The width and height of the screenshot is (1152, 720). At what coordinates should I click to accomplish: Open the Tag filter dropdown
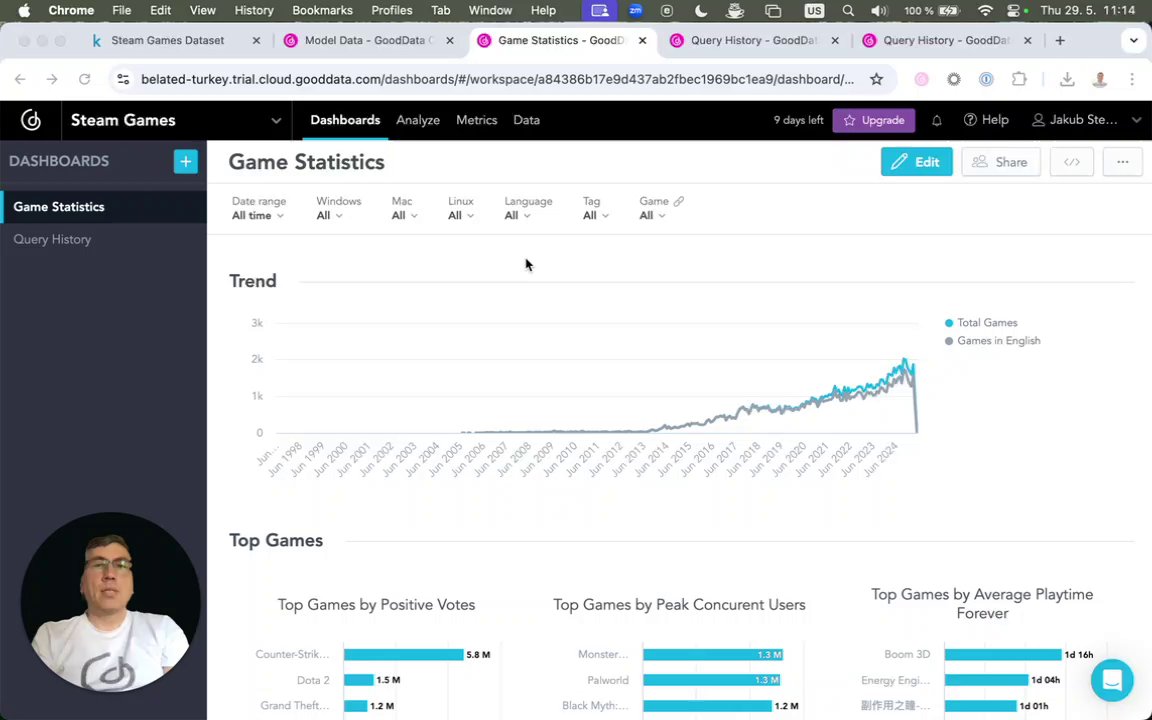pos(595,209)
